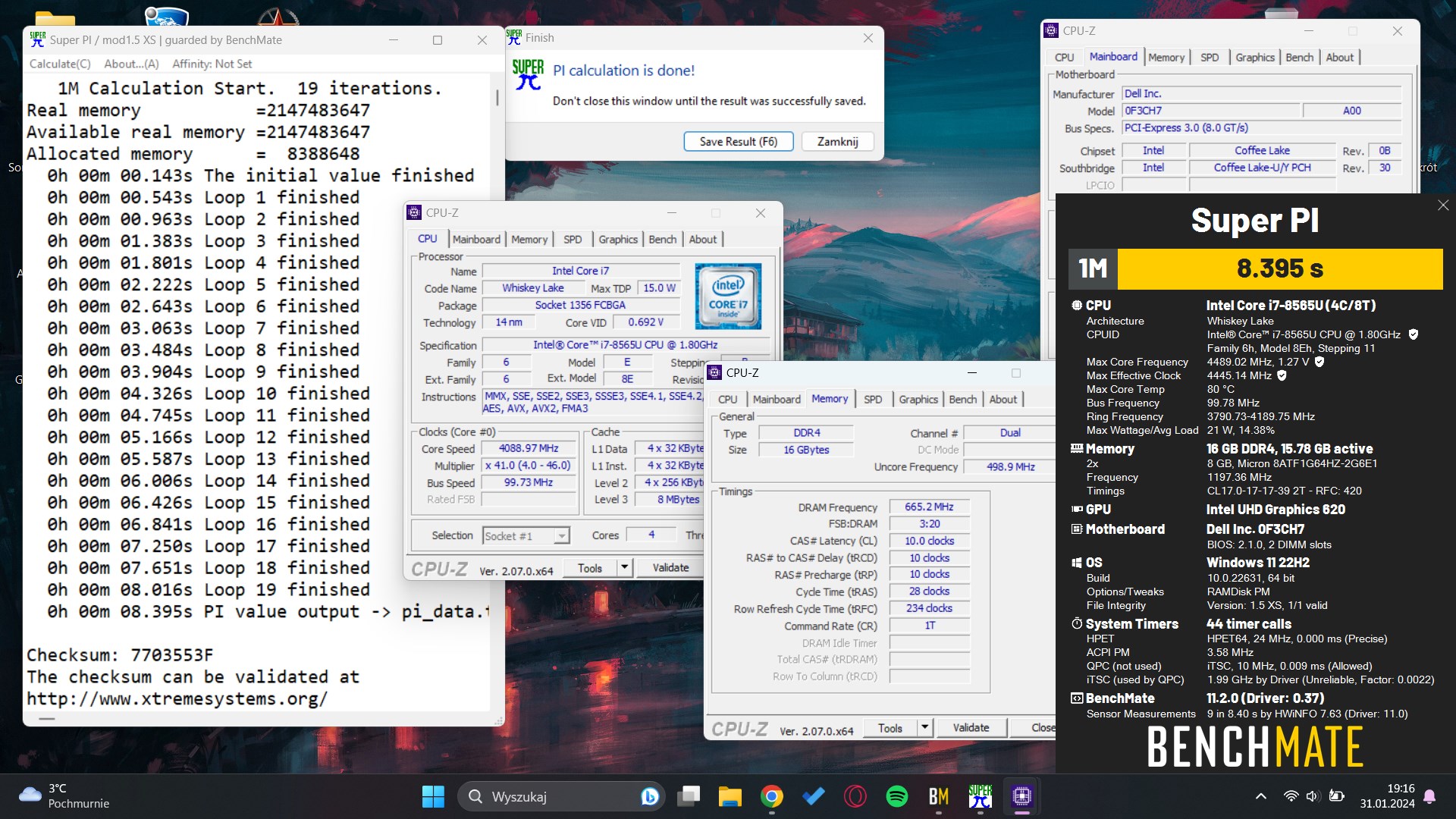
Task: Click Save Result (F6) button
Action: pos(739,142)
